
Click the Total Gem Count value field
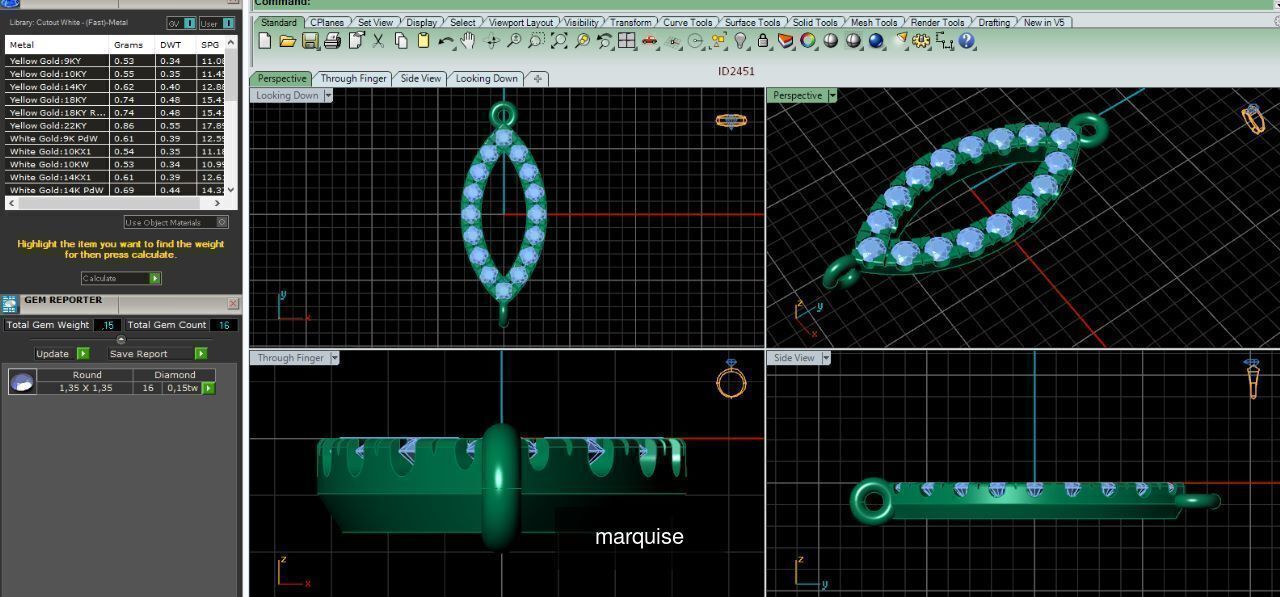(x=224, y=324)
